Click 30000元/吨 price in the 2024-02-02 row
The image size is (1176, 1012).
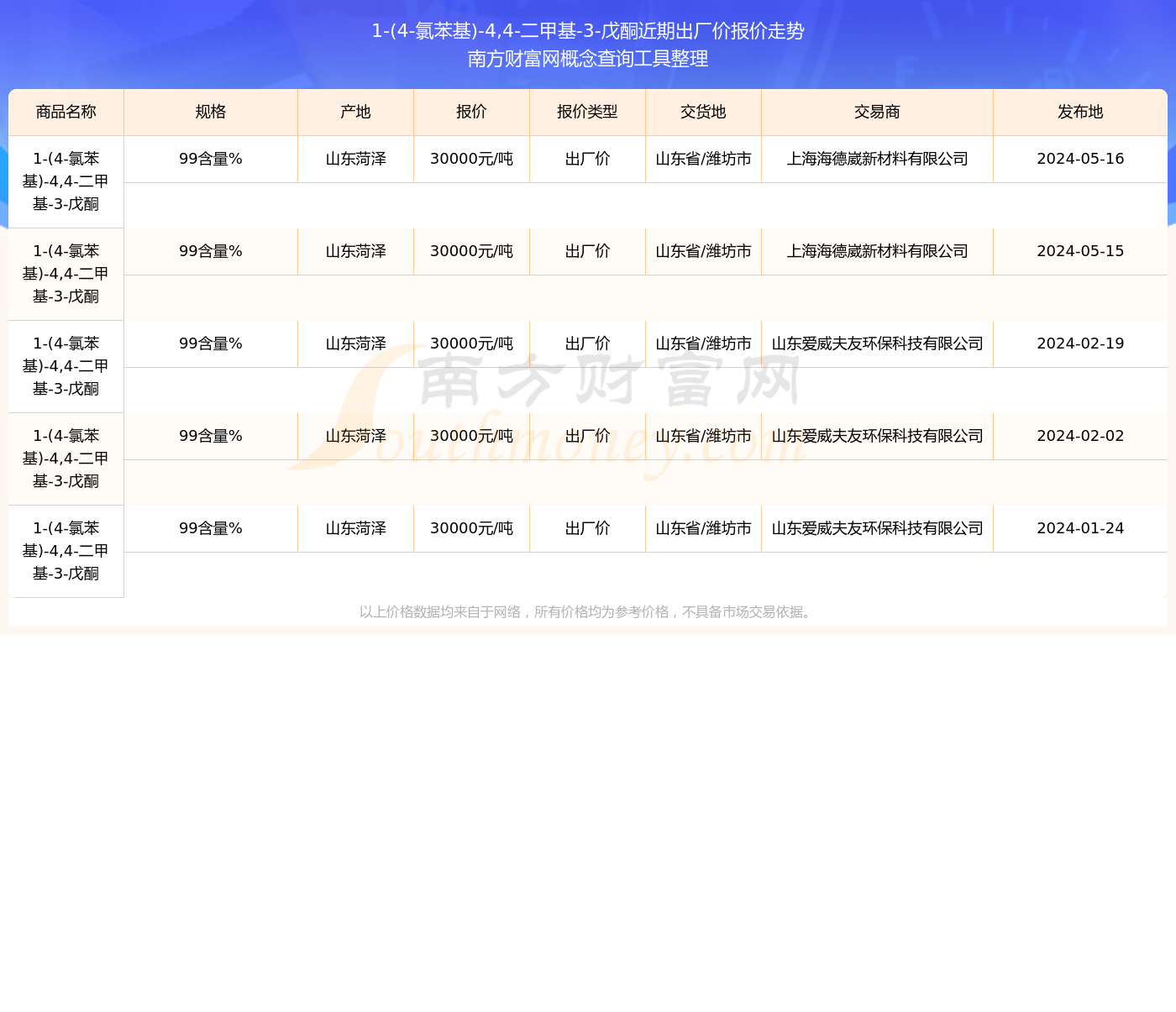(471, 436)
